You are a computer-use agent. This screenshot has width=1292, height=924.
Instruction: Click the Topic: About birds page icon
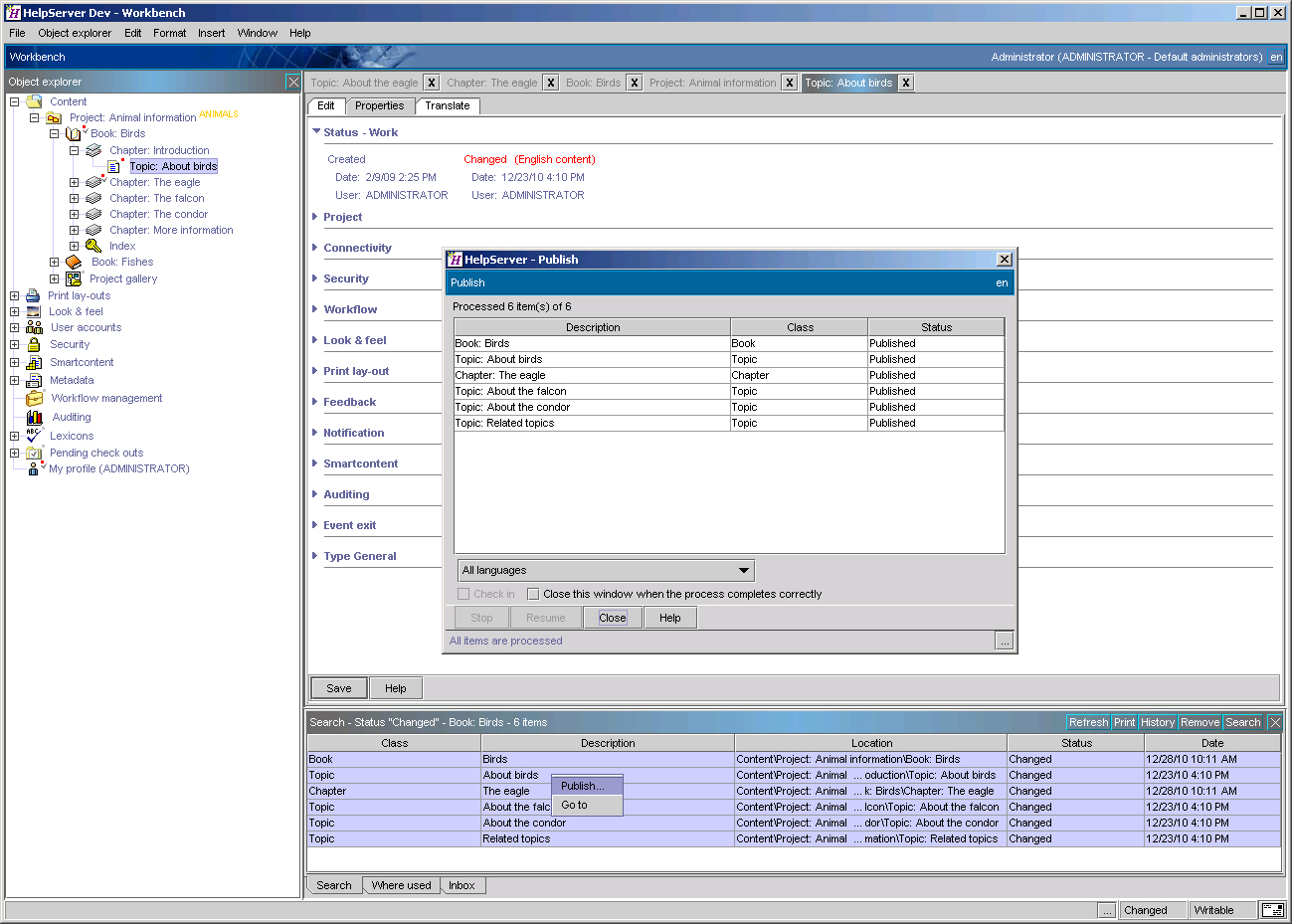tap(114, 166)
